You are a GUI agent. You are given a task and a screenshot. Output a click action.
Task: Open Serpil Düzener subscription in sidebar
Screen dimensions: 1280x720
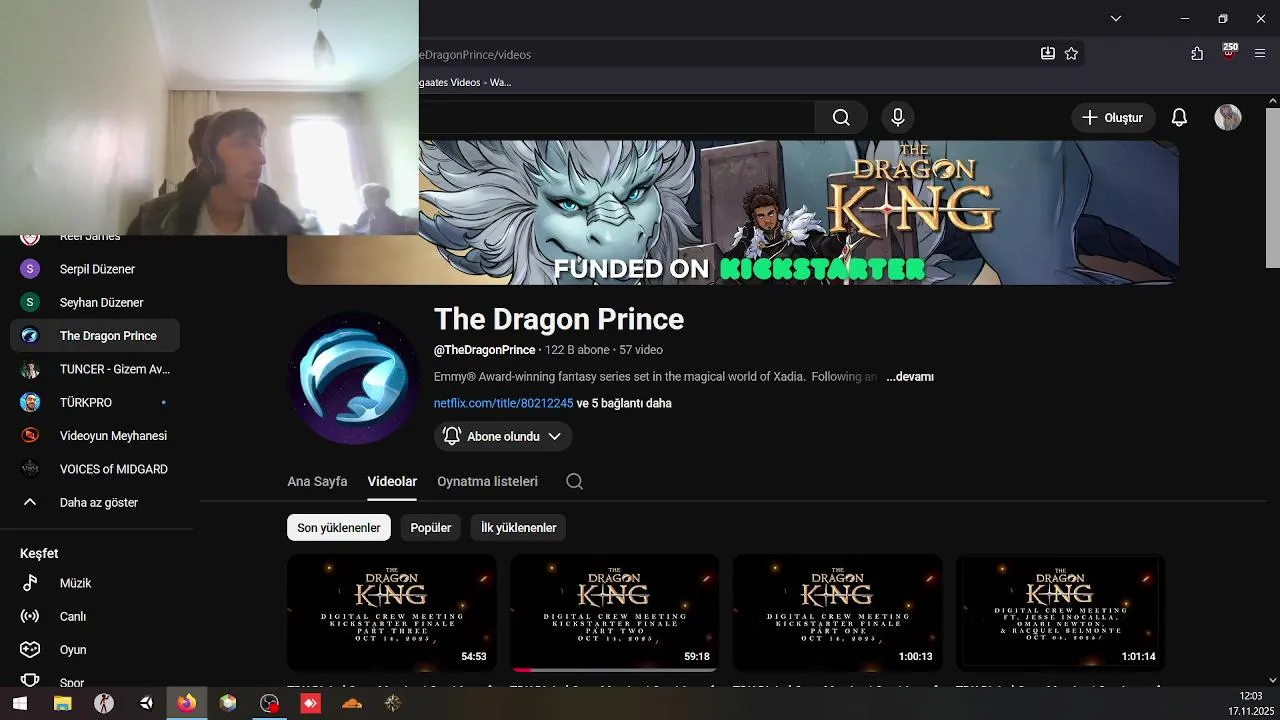point(95,269)
